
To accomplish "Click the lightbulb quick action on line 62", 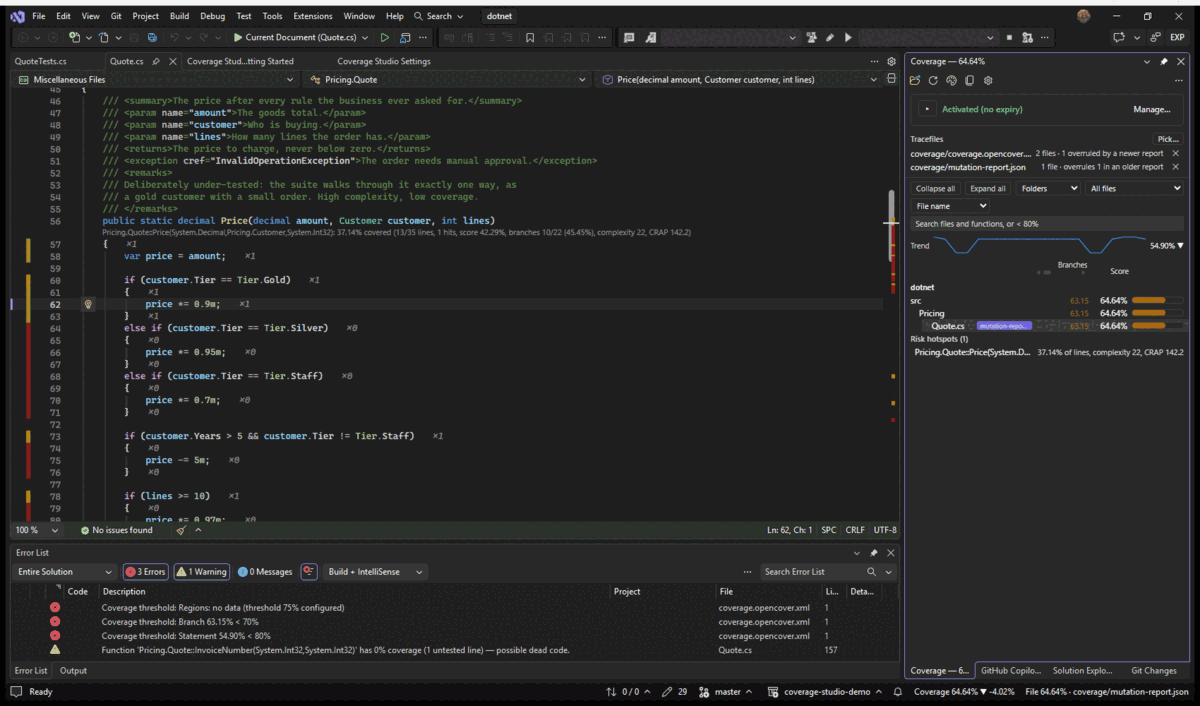I will (x=88, y=304).
